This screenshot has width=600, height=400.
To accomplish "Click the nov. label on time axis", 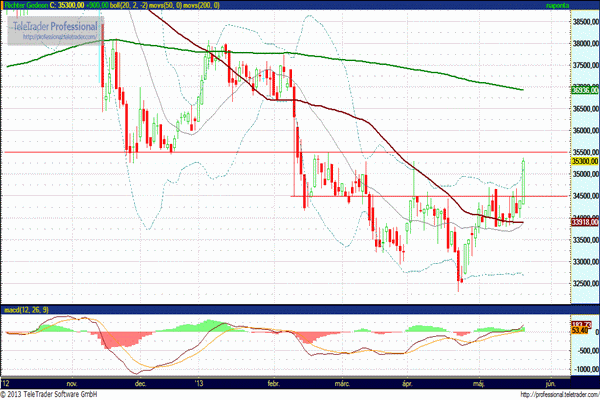I will pos(72,384).
